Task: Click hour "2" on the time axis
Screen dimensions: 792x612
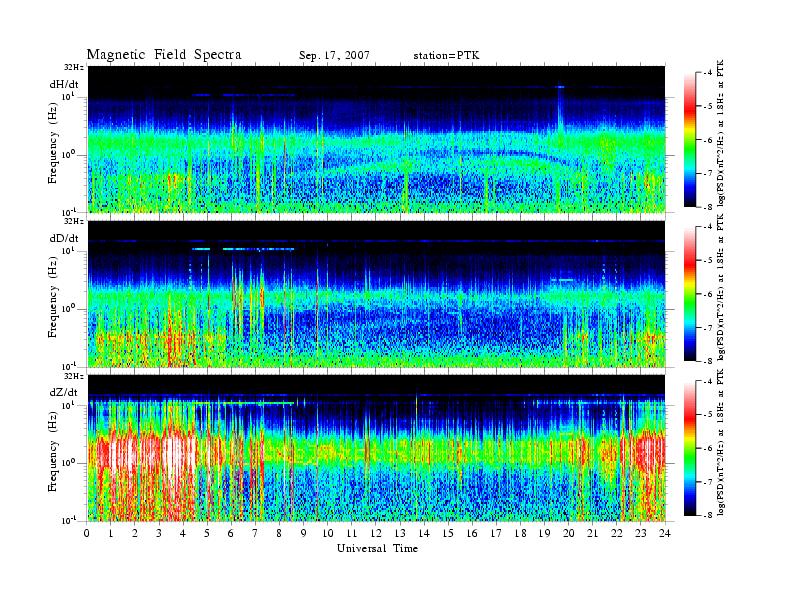Action: pos(135,533)
